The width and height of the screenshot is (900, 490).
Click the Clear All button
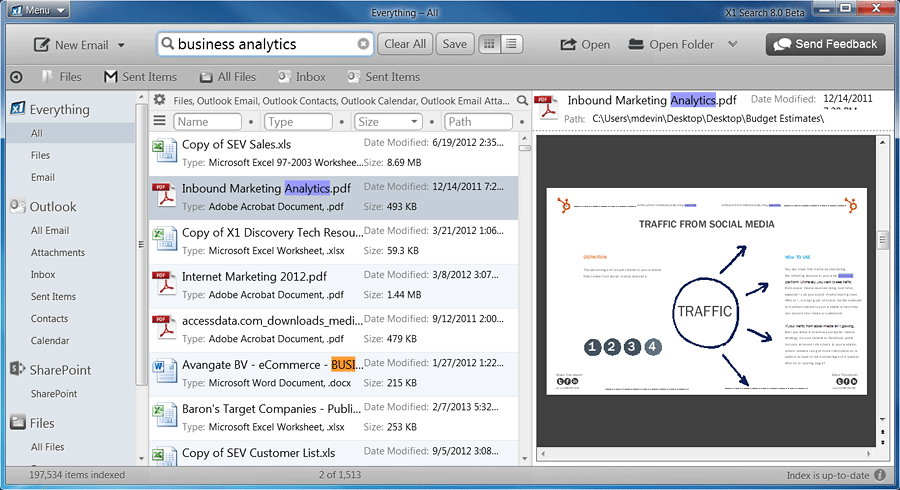(x=405, y=44)
